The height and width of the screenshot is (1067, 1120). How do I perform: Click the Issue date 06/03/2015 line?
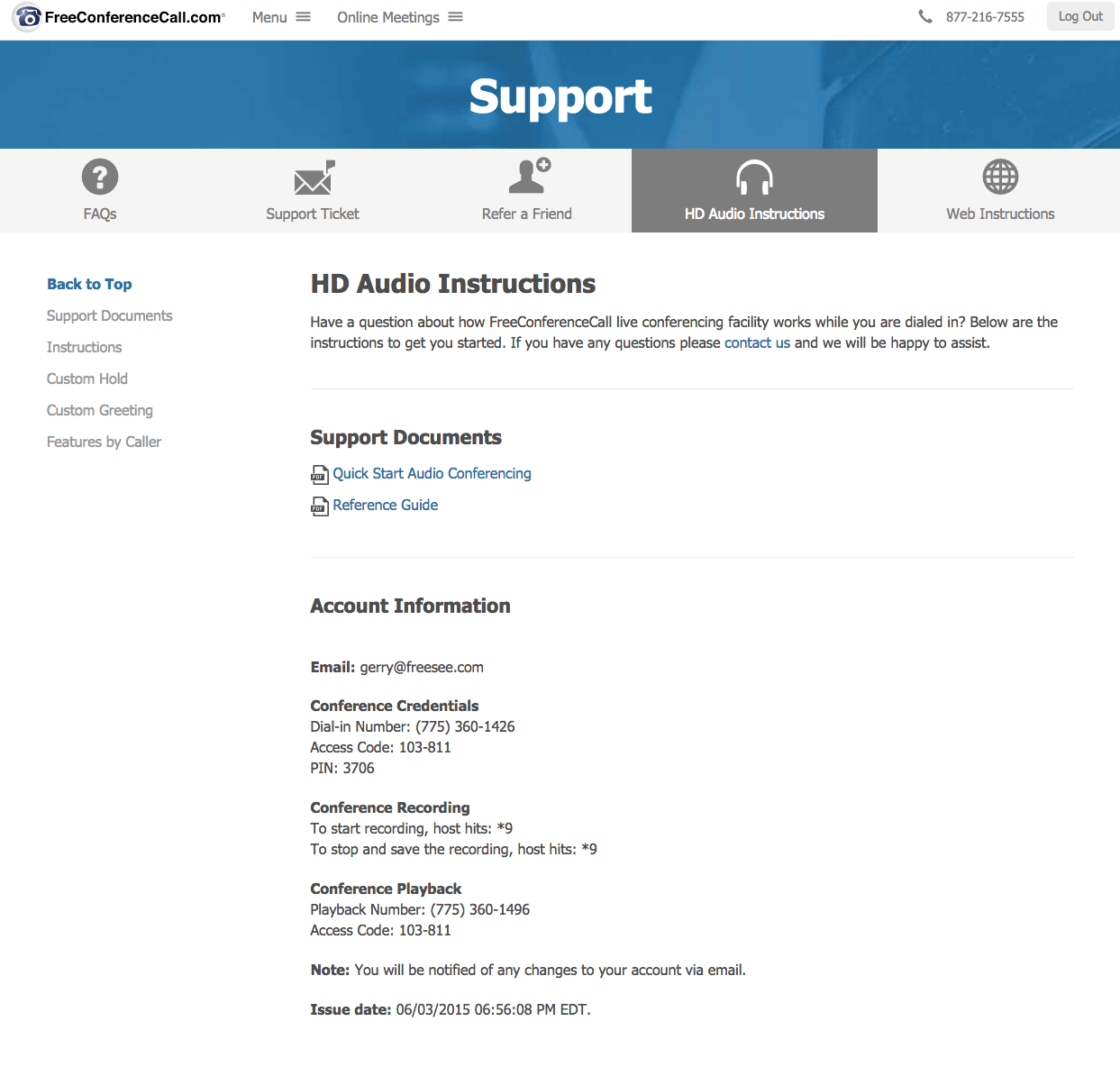click(x=451, y=1009)
